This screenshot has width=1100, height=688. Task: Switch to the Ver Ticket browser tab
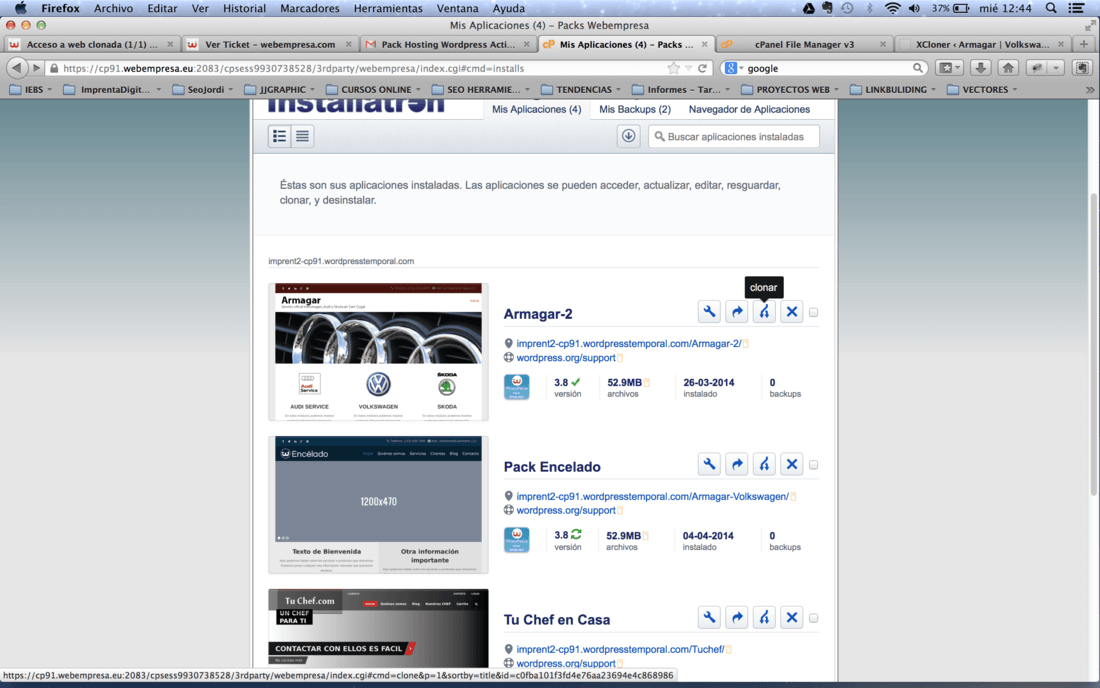[269, 44]
